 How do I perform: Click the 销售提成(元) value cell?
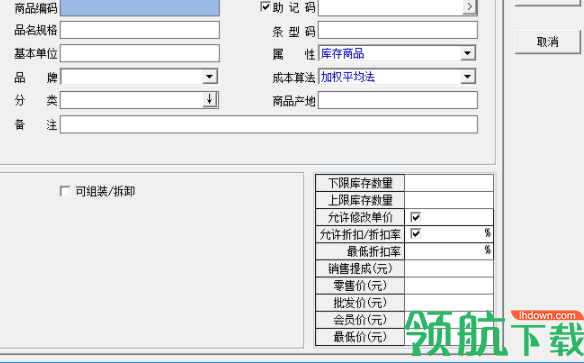coord(449,268)
